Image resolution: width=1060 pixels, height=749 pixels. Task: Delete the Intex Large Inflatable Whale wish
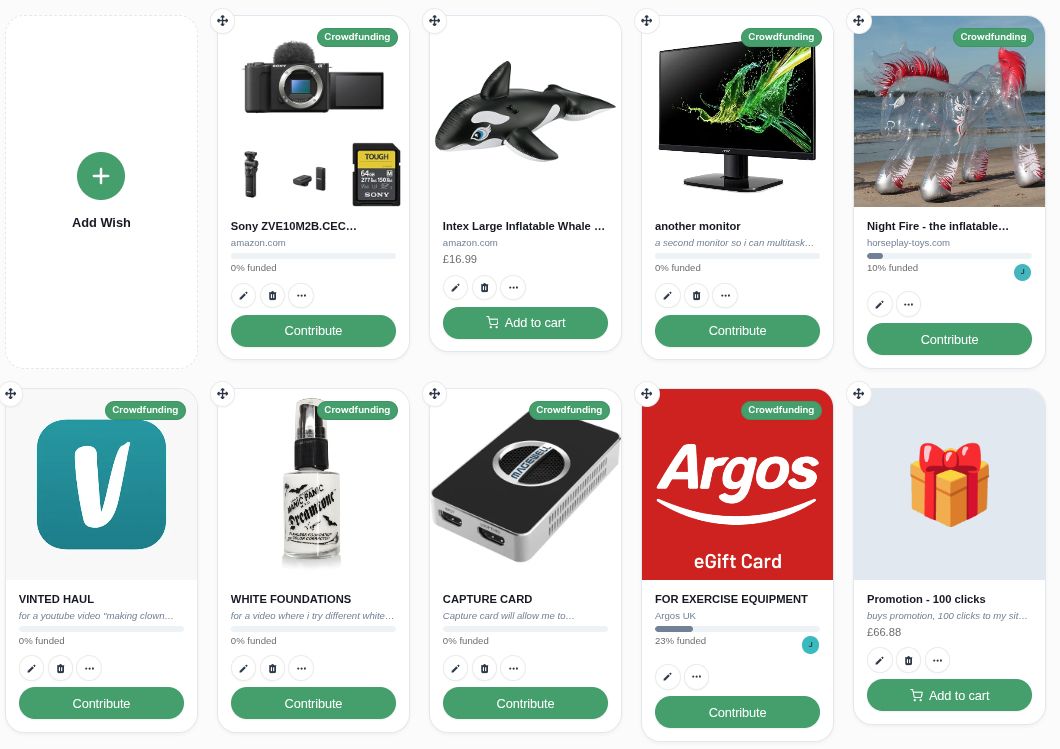(x=485, y=287)
